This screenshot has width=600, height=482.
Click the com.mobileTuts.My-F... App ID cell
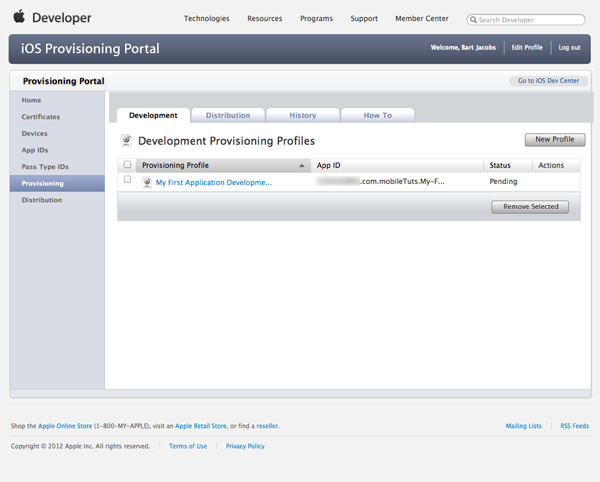[x=380, y=181]
